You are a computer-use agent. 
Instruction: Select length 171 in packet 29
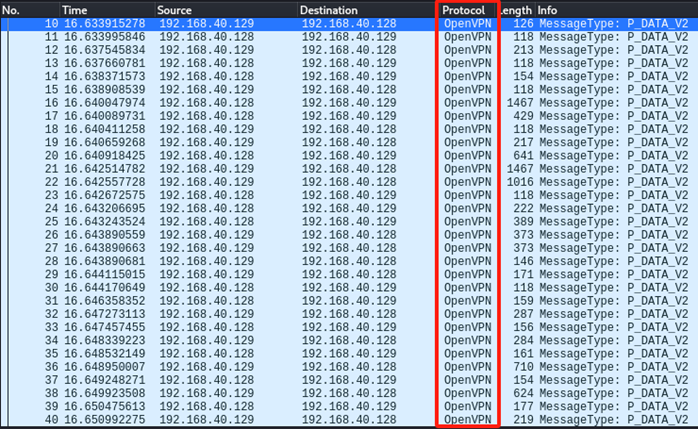pyautogui.click(x=523, y=275)
